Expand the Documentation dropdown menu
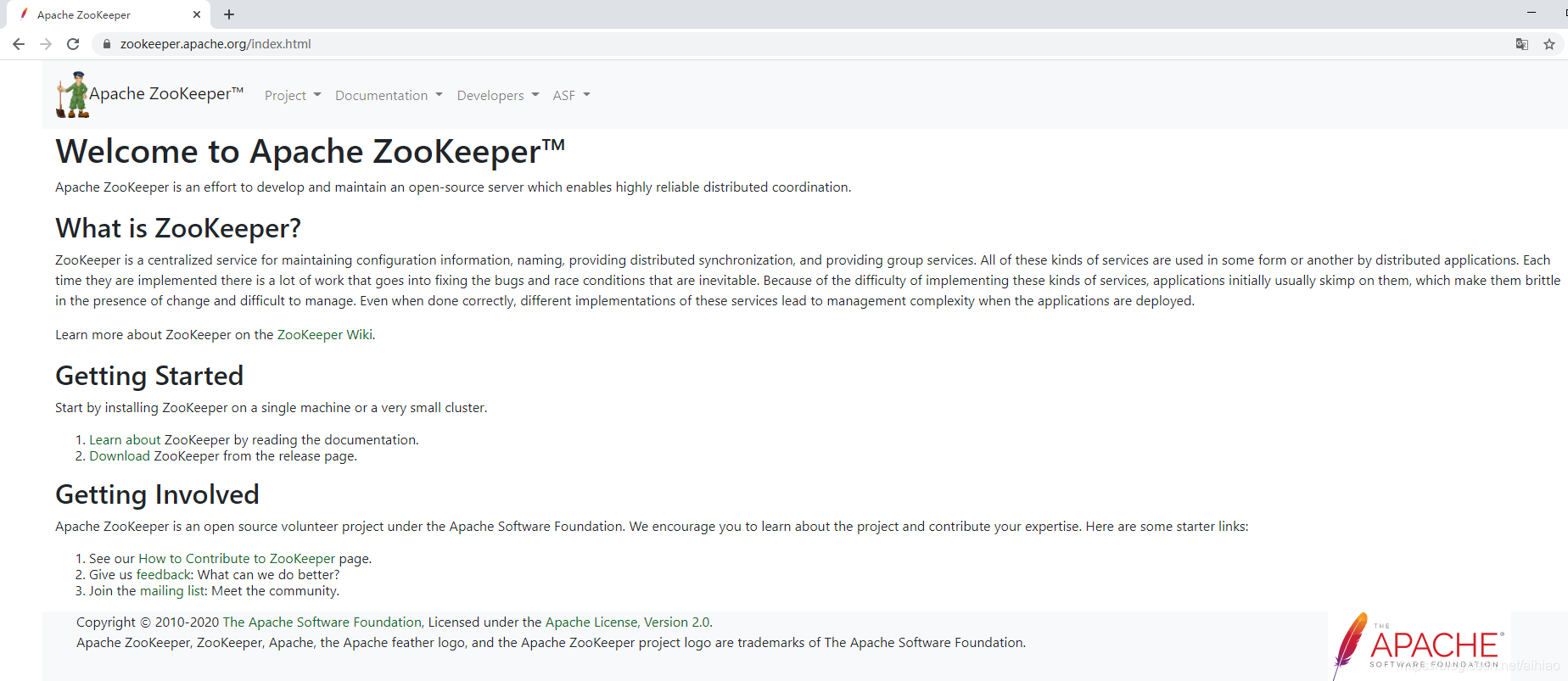1568x681 pixels. [389, 96]
